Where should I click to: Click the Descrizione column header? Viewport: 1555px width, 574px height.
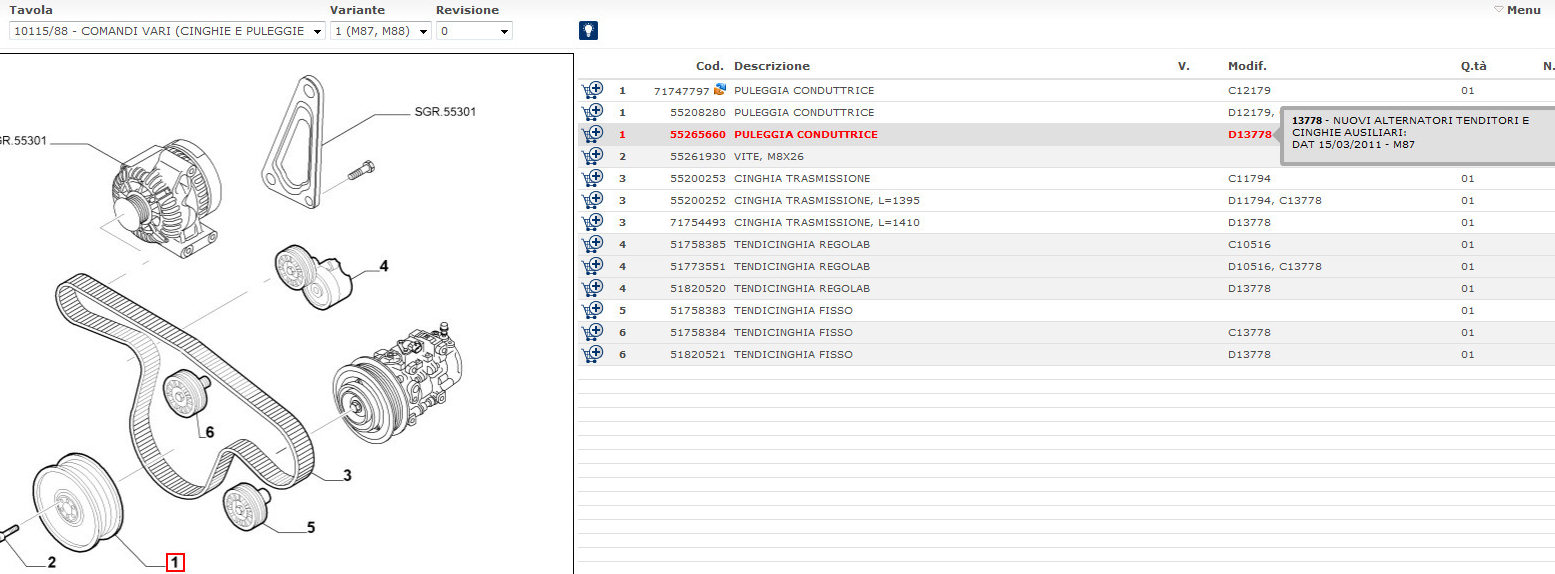pos(771,66)
